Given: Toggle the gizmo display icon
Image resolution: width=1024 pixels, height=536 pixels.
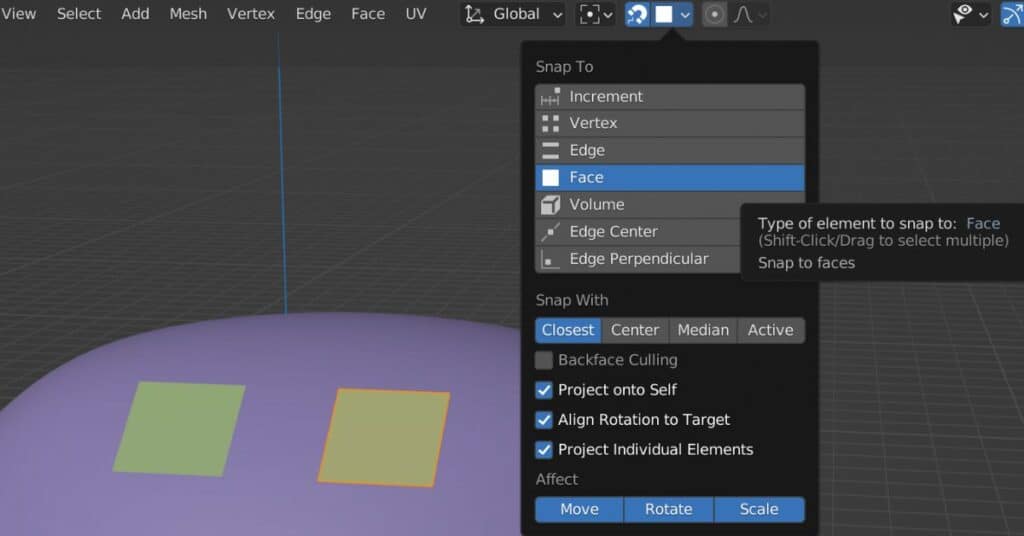Looking at the screenshot, I should [1012, 14].
